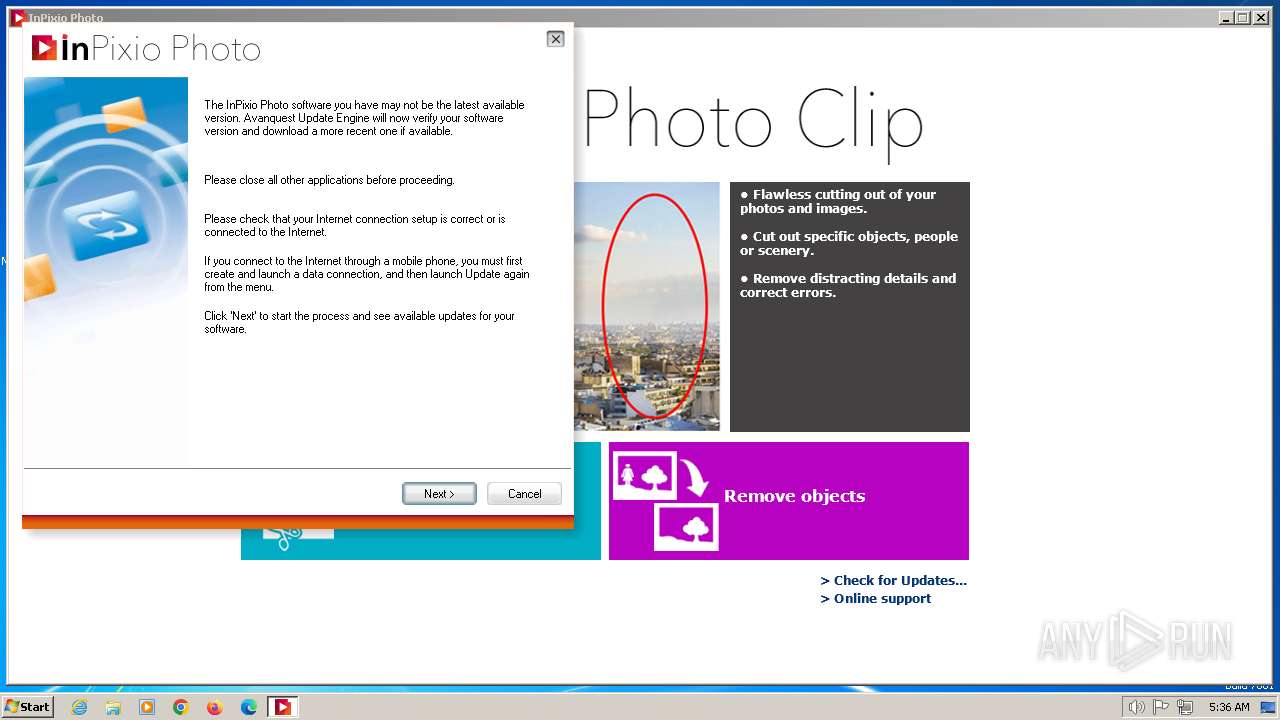Image resolution: width=1280 pixels, height=720 pixels.
Task: Click the Photo Clip heading
Action: [752, 122]
